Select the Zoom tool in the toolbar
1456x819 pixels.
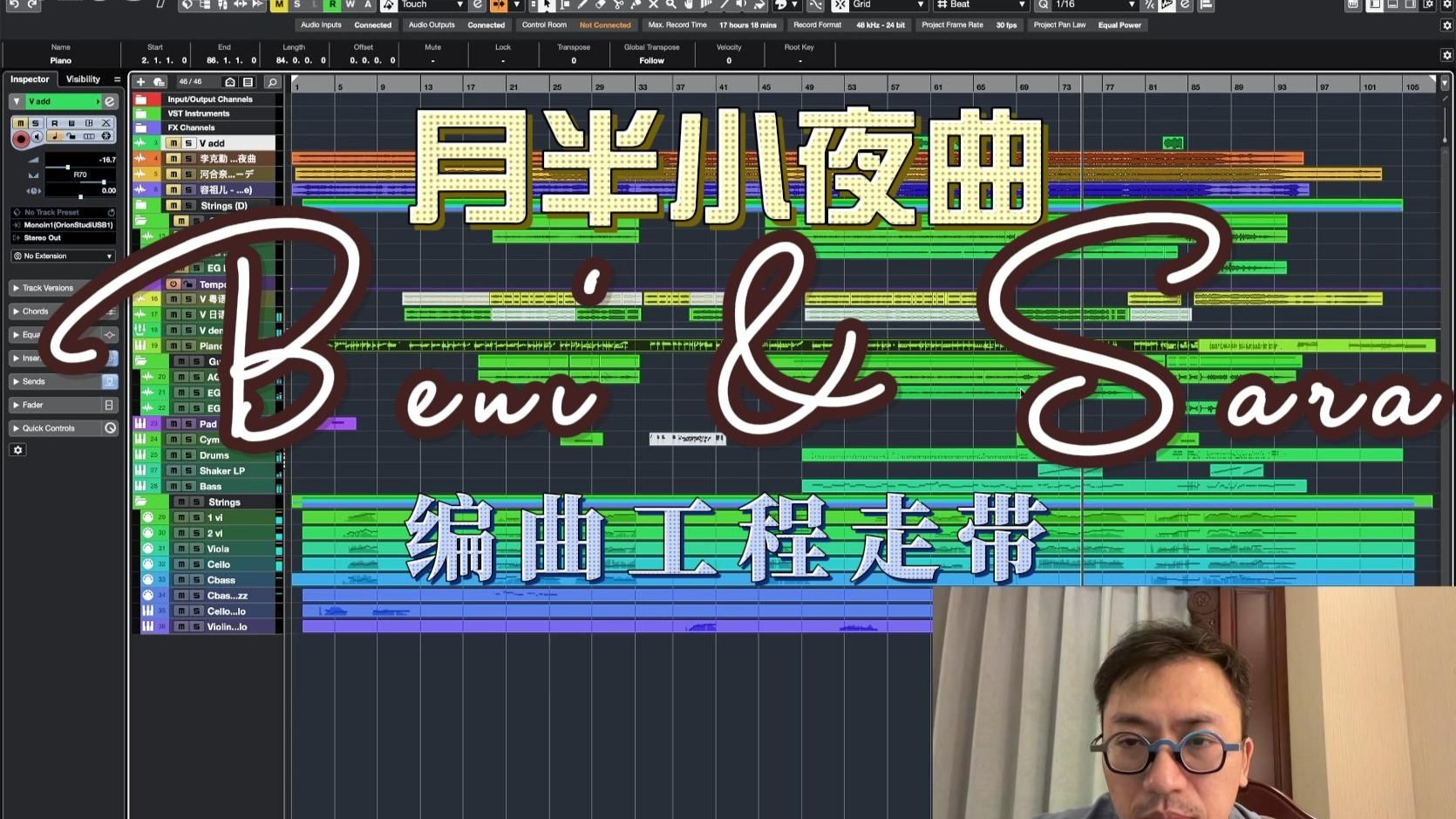(x=672, y=6)
